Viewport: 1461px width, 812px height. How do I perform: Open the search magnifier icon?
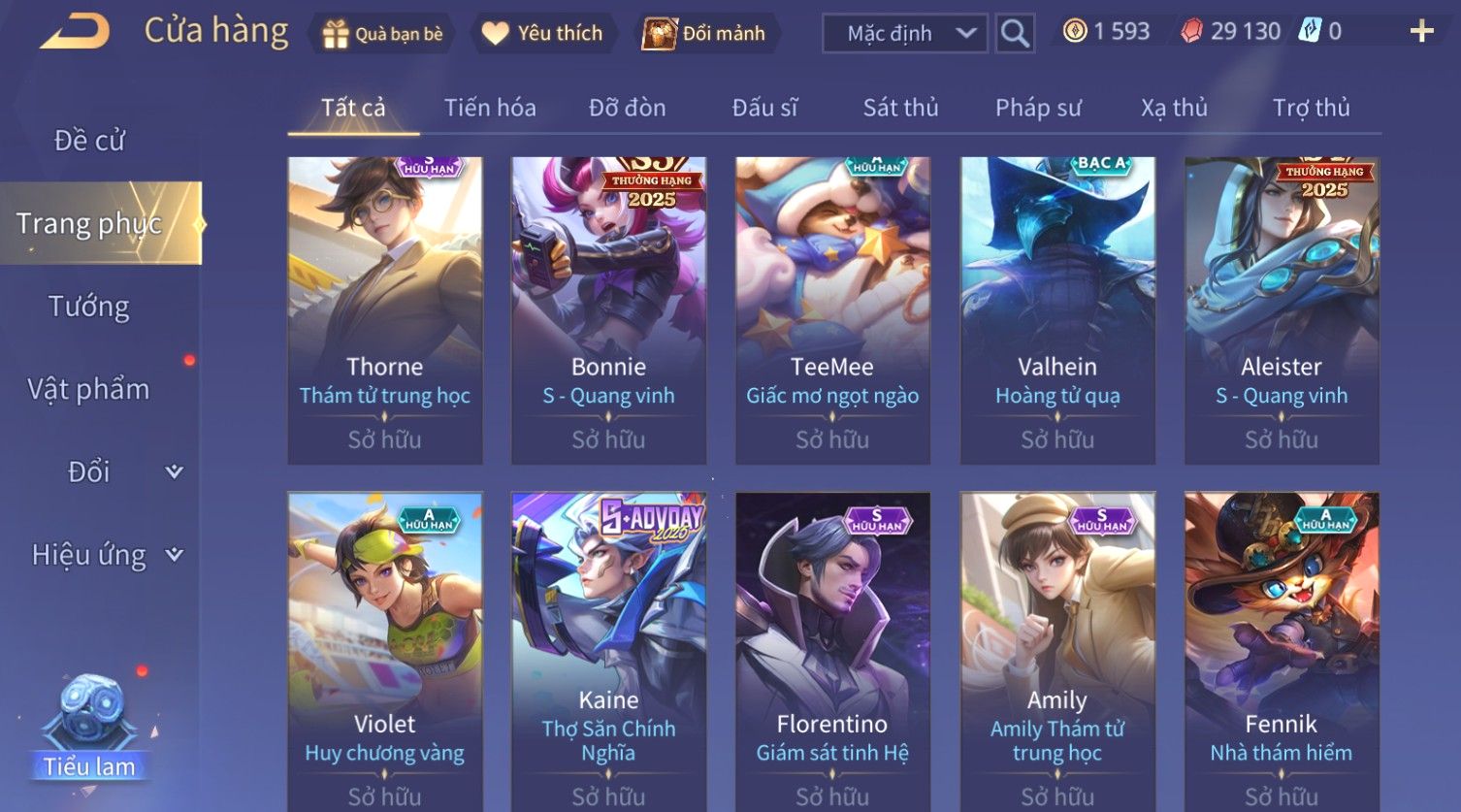click(x=1015, y=33)
